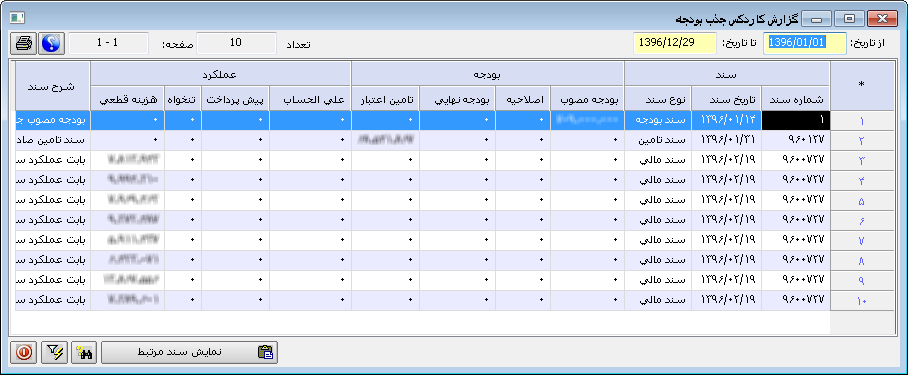Click the application icon in title bar
The width and height of the screenshot is (908, 375).
point(17,19)
